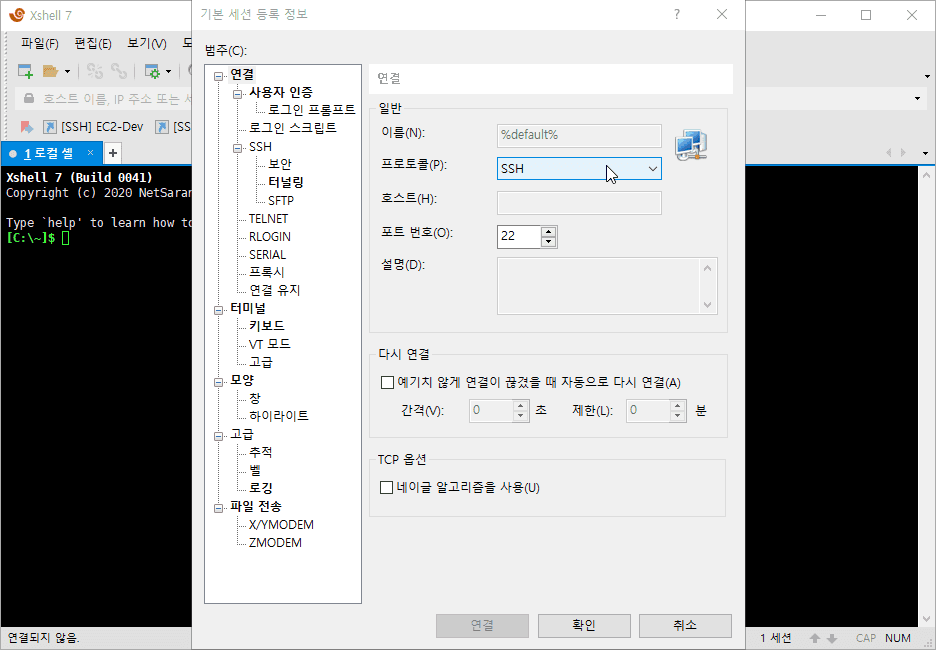Open the arrow beside the properties gear icon
The width and height of the screenshot is (936, 650).
click(x=168, y=72)
